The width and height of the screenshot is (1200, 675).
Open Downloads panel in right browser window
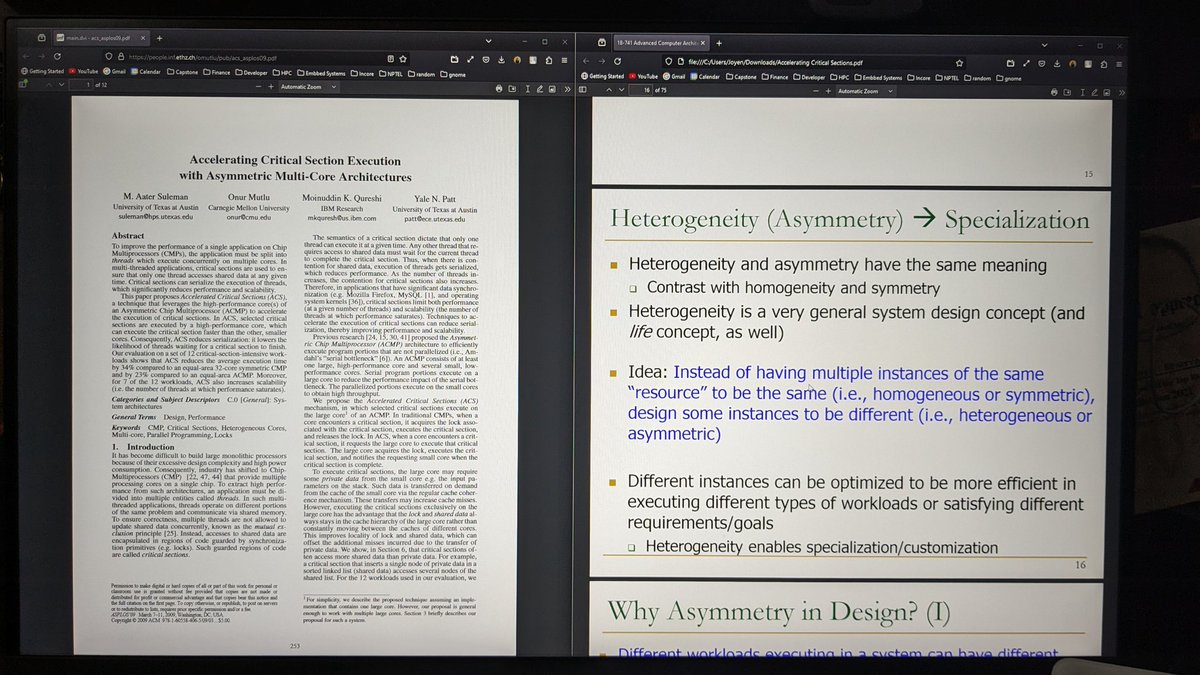(x=1057, y=64)
